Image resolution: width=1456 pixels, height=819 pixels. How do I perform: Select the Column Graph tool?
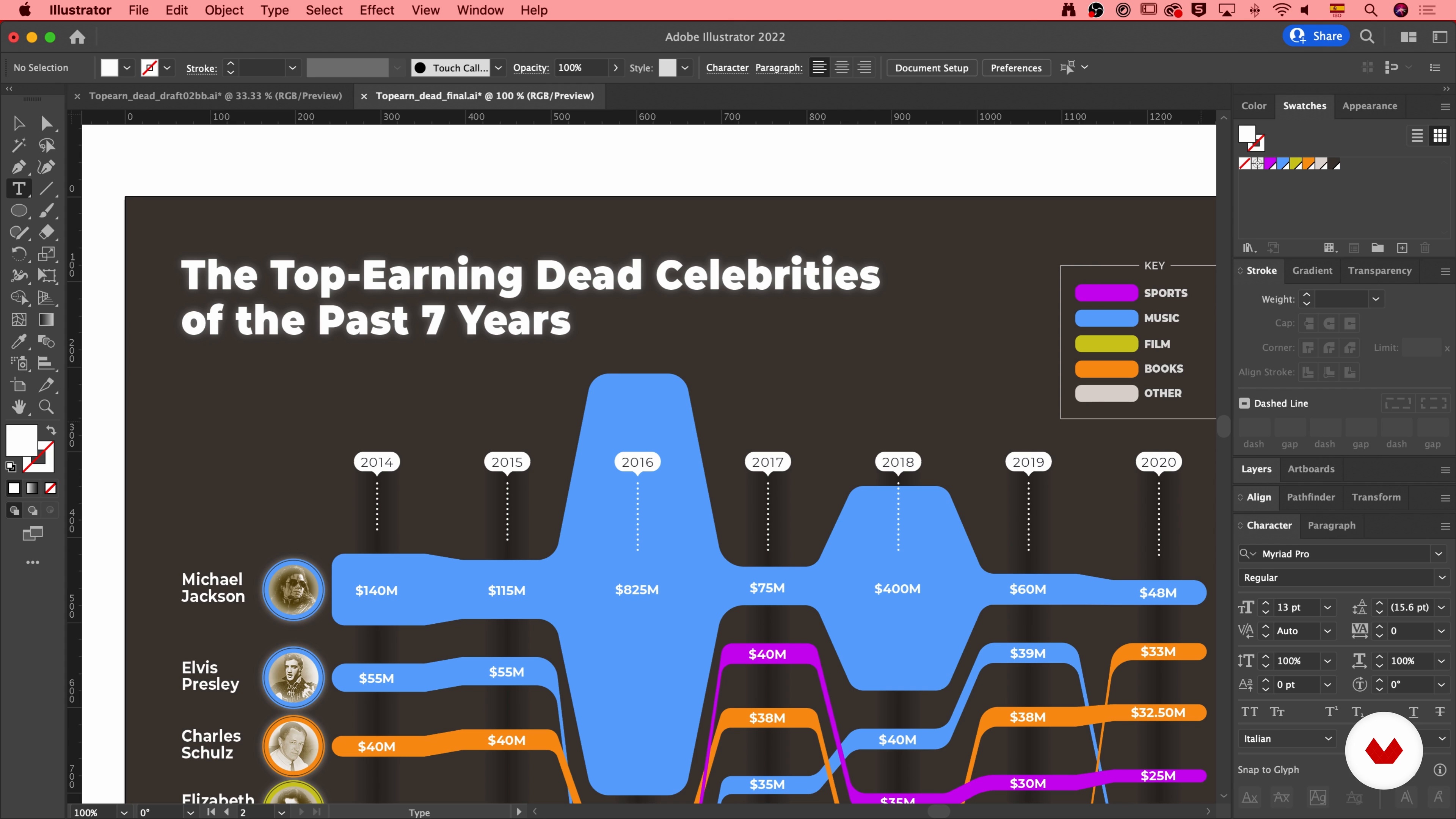(x=46, y=363)
